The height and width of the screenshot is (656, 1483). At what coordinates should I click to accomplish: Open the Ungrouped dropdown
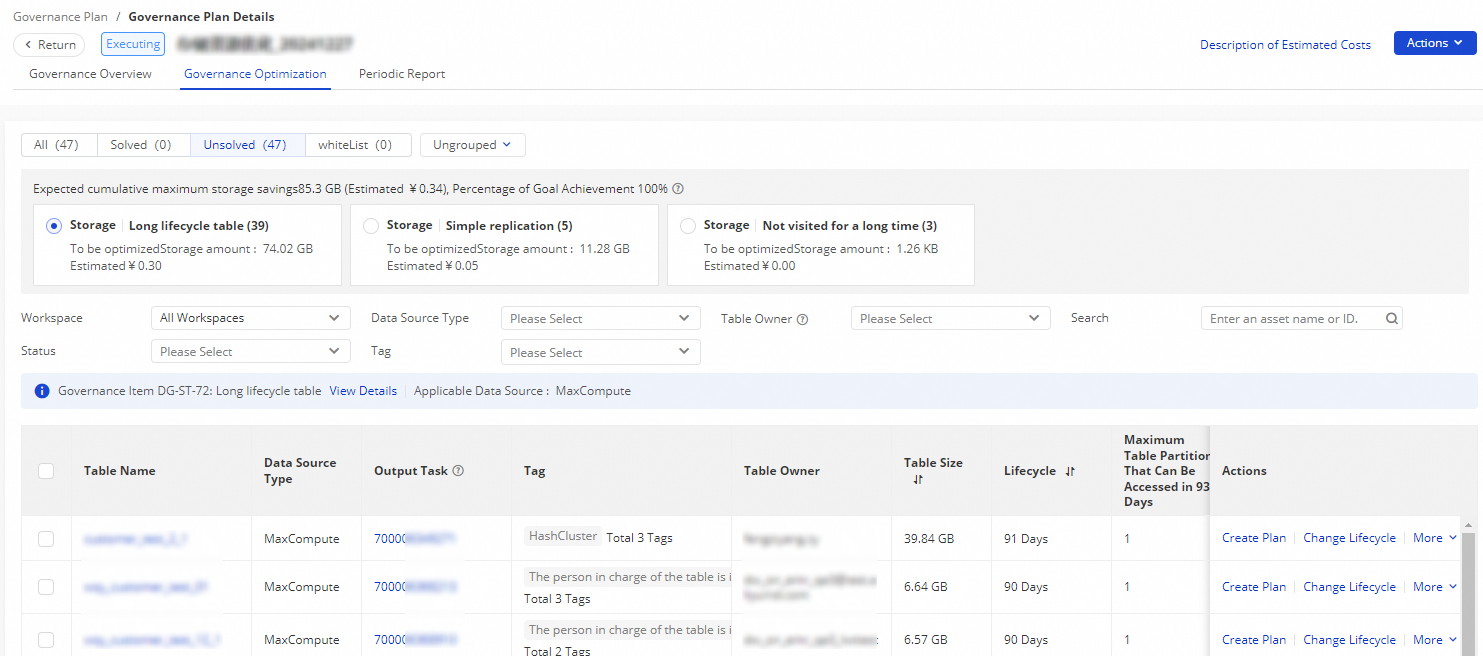473,145
